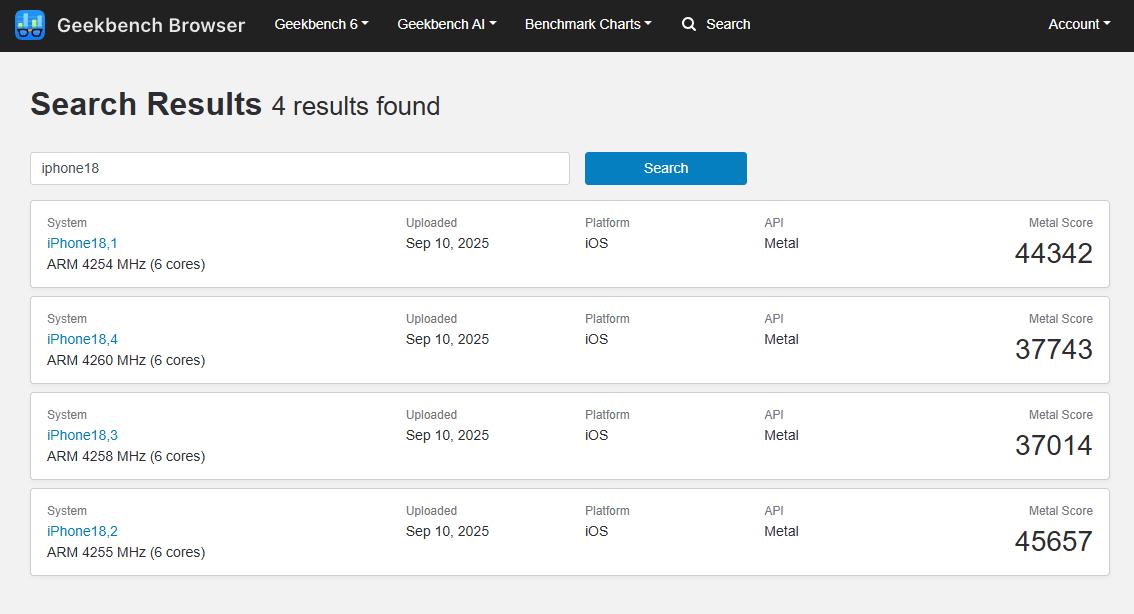Open the Account dropdown menu
This screenshot has height=614, width=1134.
1078,24
